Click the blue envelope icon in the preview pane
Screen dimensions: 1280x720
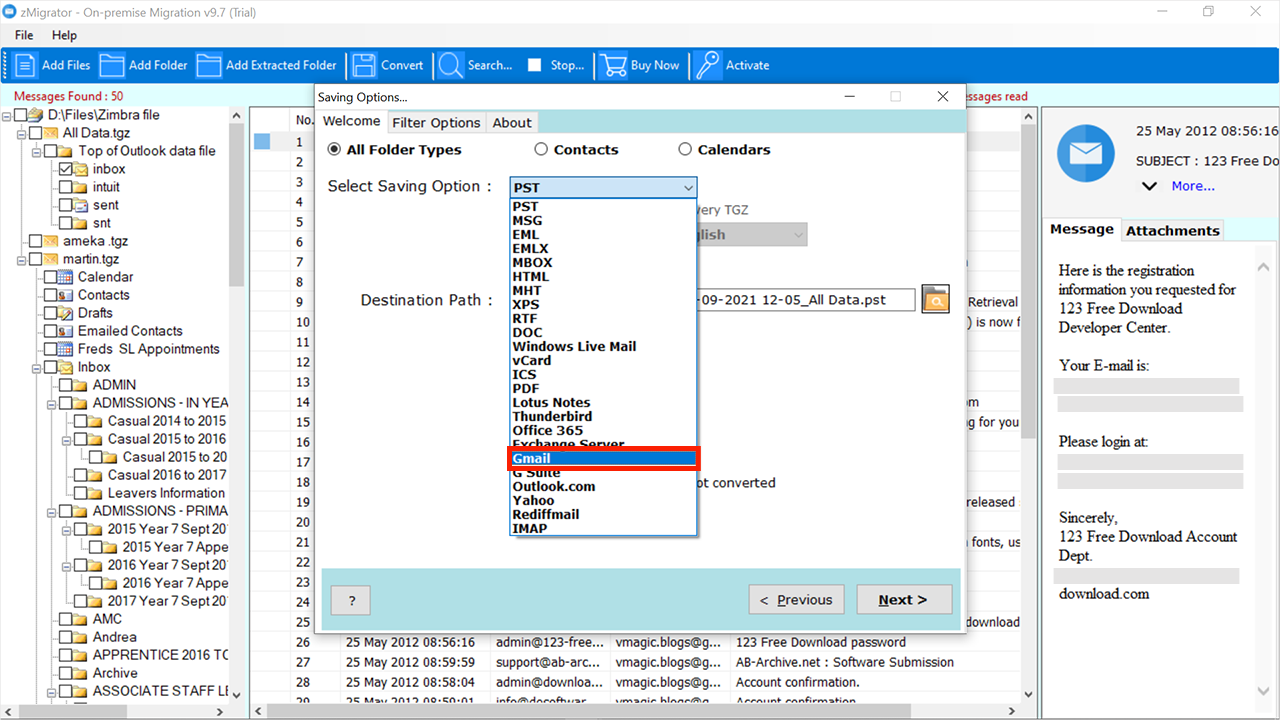pos(1086,153)
